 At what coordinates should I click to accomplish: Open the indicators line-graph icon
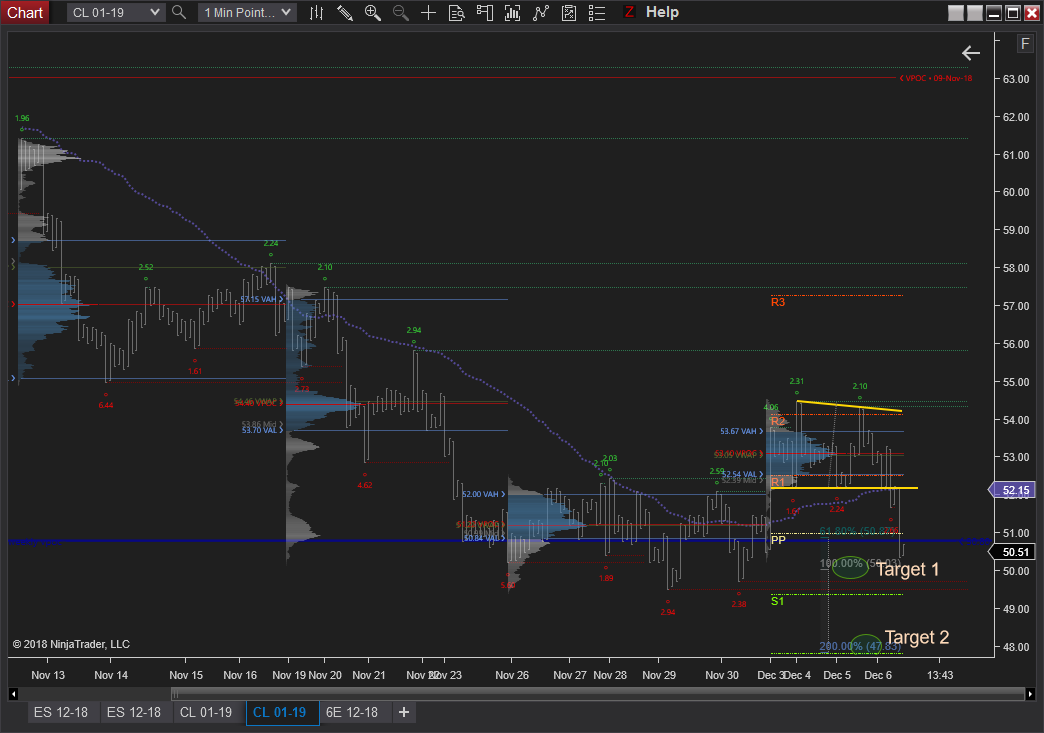tap(541, 13)
